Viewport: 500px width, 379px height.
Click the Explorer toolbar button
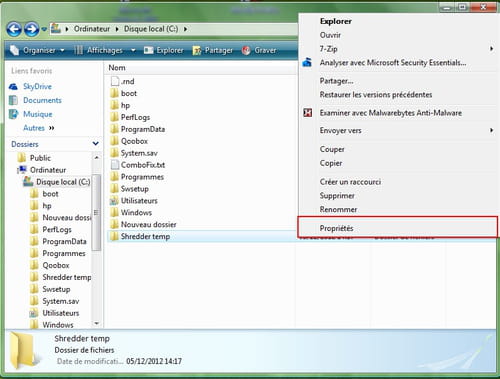tap(163, 50)
